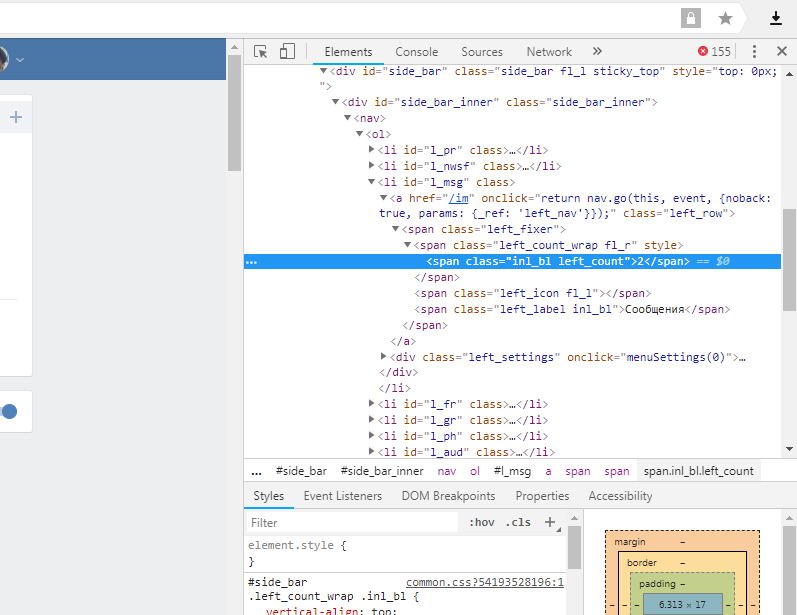797x615 pixels.
Task: Open the Event Listeners sub-tab
Action: coord(343,496)
